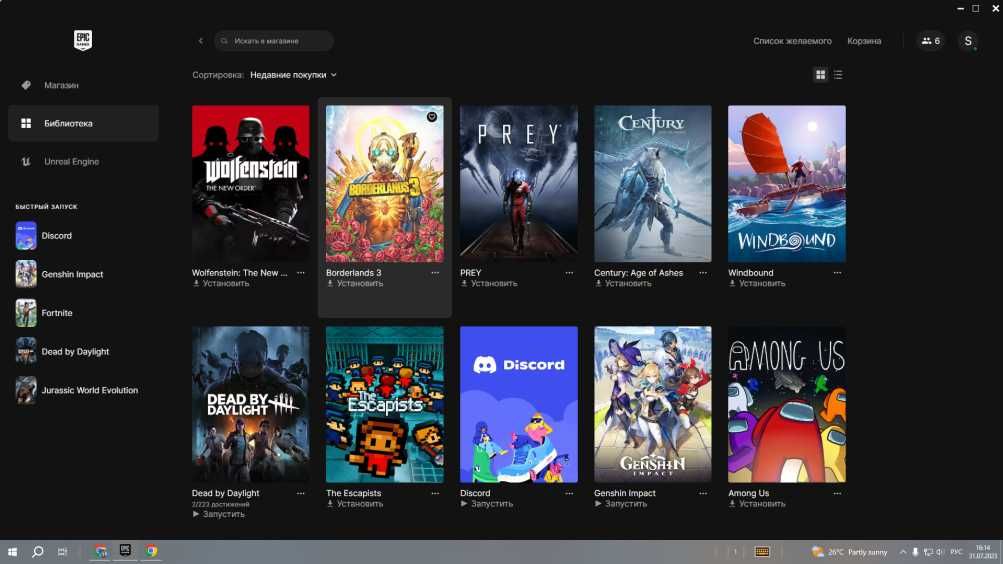Click Установить under Among Us

click(757, 504)
